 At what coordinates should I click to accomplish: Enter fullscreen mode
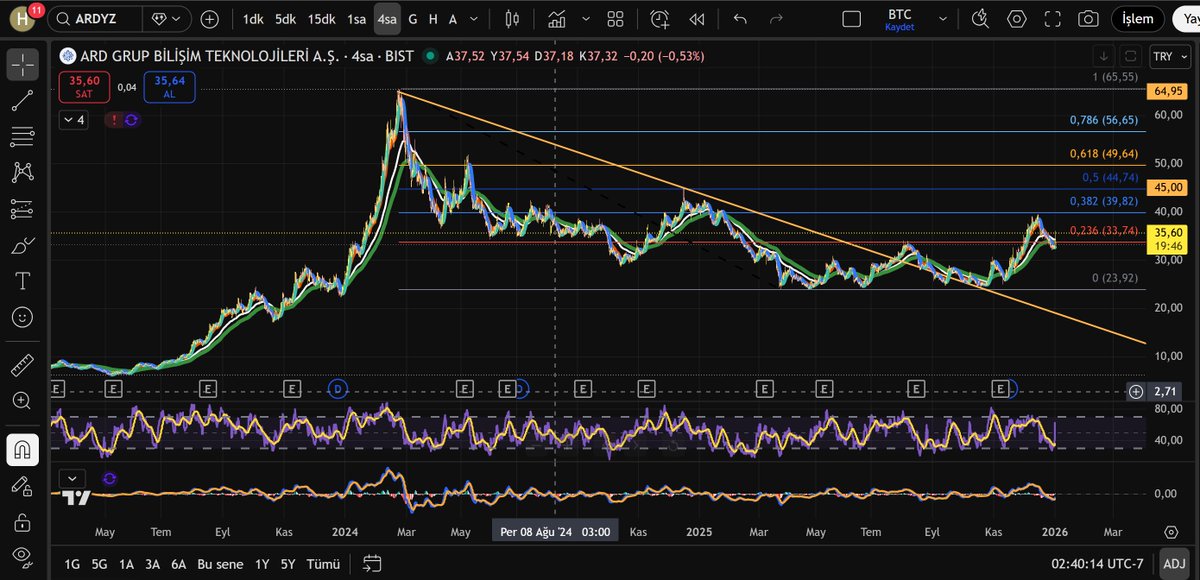pyautogui.click(x=1052, y=18)
